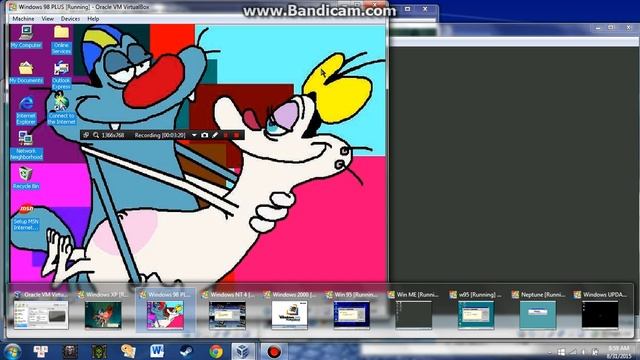The width and height of the screenshot is (640, 360).
Task: Switch to Win 95 running VM thumbnail
Action: [x=351, y=311]
